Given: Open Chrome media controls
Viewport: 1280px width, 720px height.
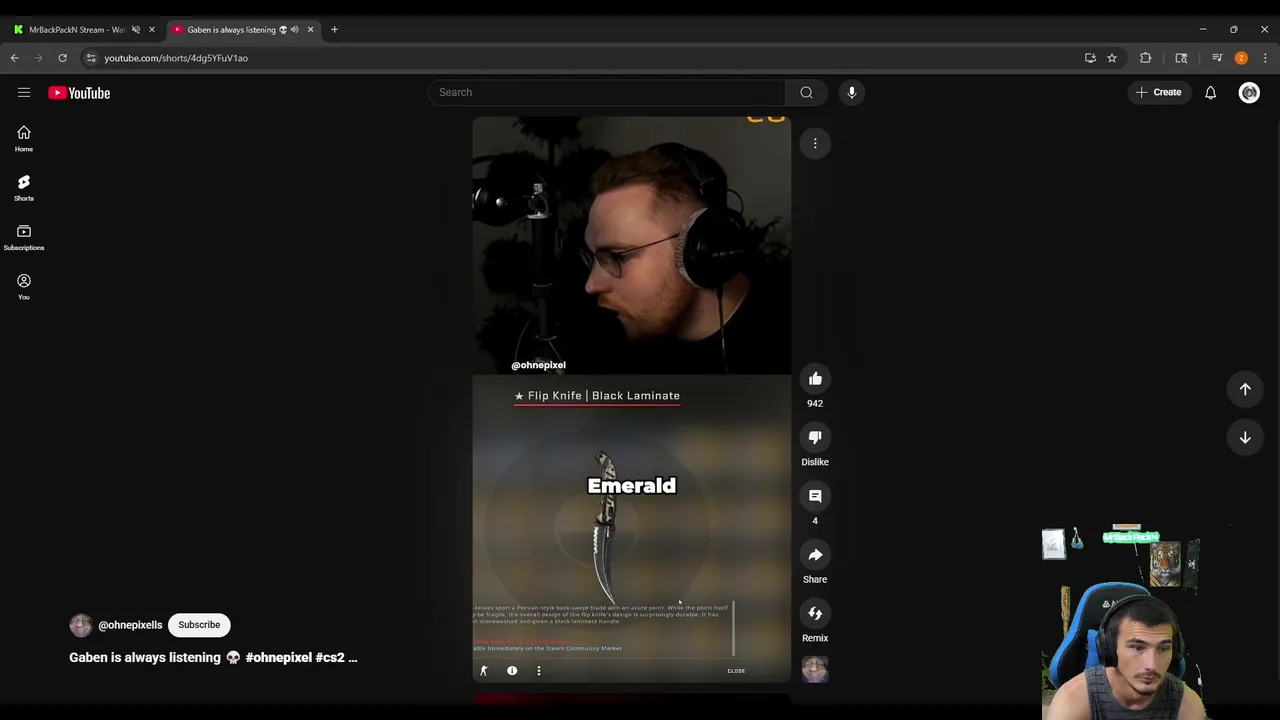Looking at the screenshot, I should click(1216, 58).
